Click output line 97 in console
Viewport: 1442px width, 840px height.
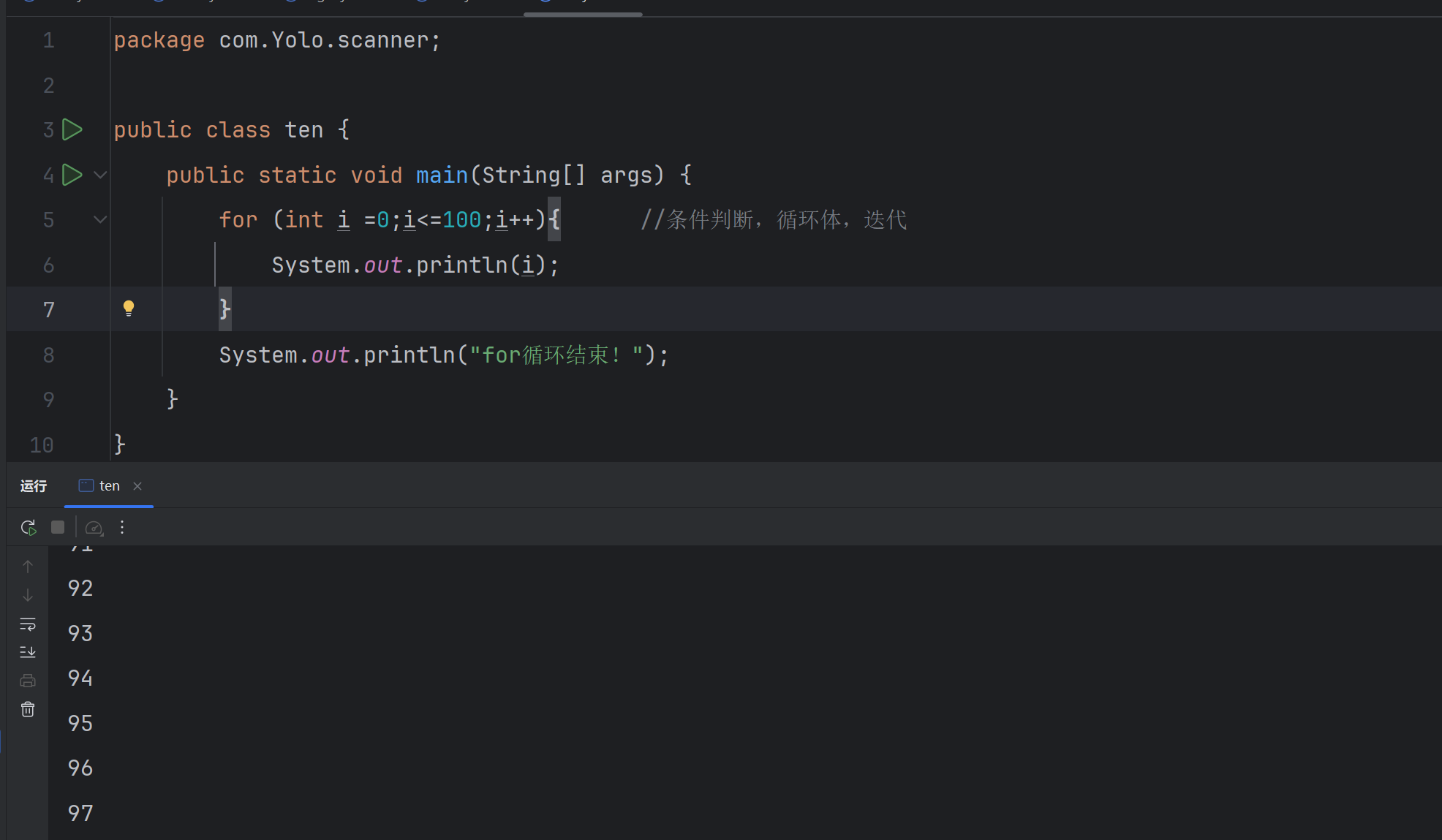pos(80,813)
